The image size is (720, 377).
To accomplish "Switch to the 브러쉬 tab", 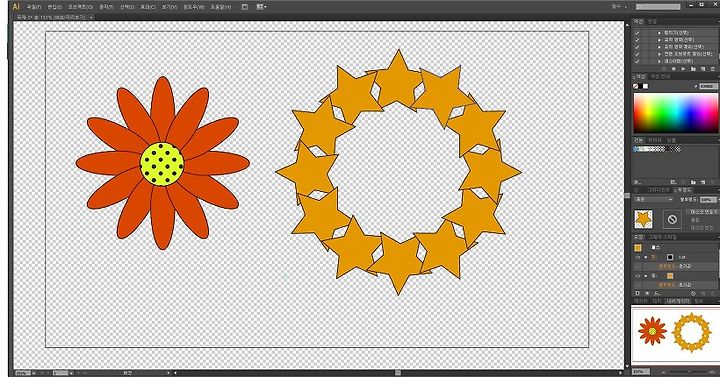I will pyautogui.click(x=655, y=140).
